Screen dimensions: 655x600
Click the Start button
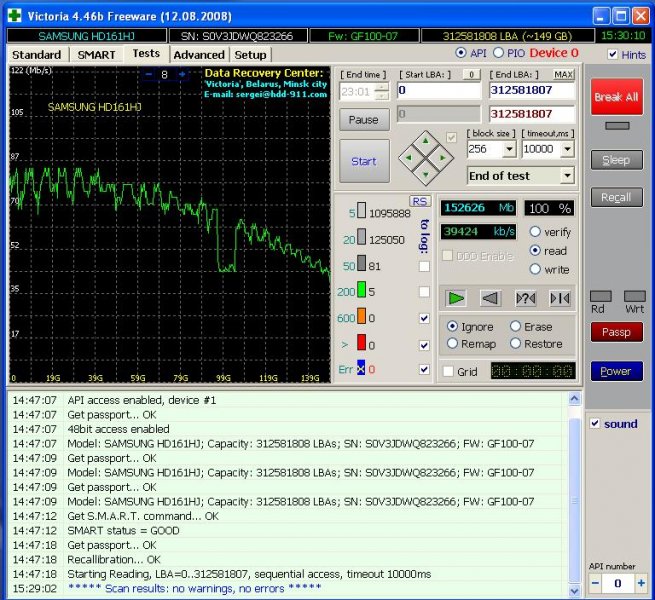pyautogui.click(x=364, y=161)
